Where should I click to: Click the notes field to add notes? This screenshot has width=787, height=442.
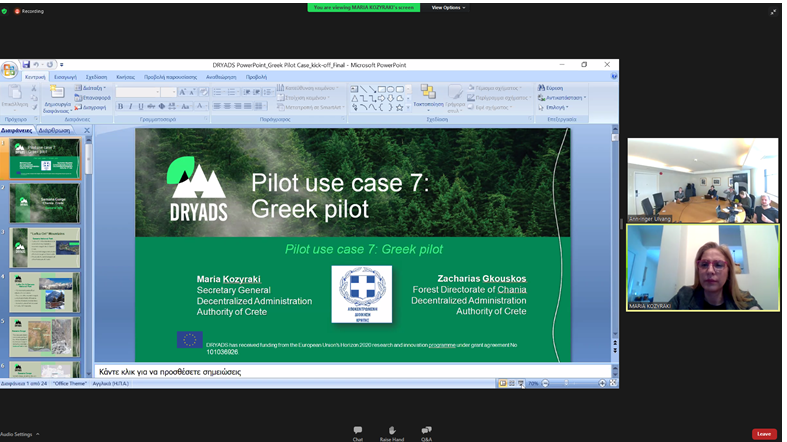click(353, 372)
